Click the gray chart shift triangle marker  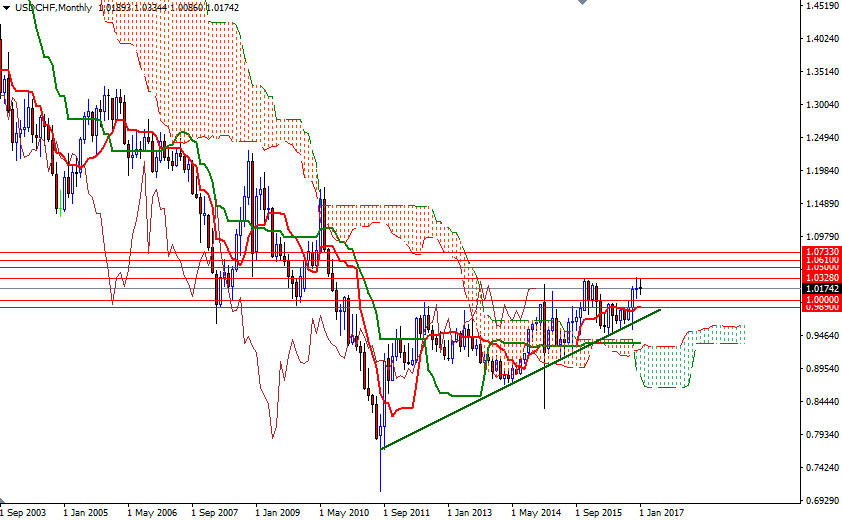pyautogui.click(x=583, y=2)
